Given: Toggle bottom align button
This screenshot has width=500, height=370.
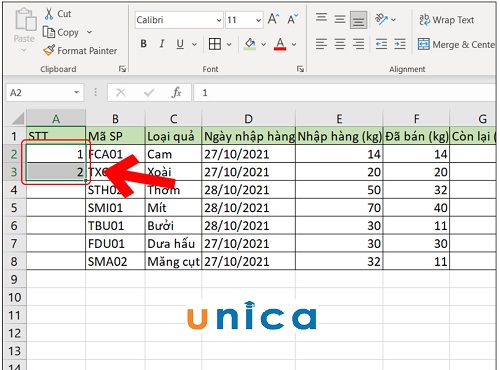Looking at the screenshot, I should click(x=359, y=20).
